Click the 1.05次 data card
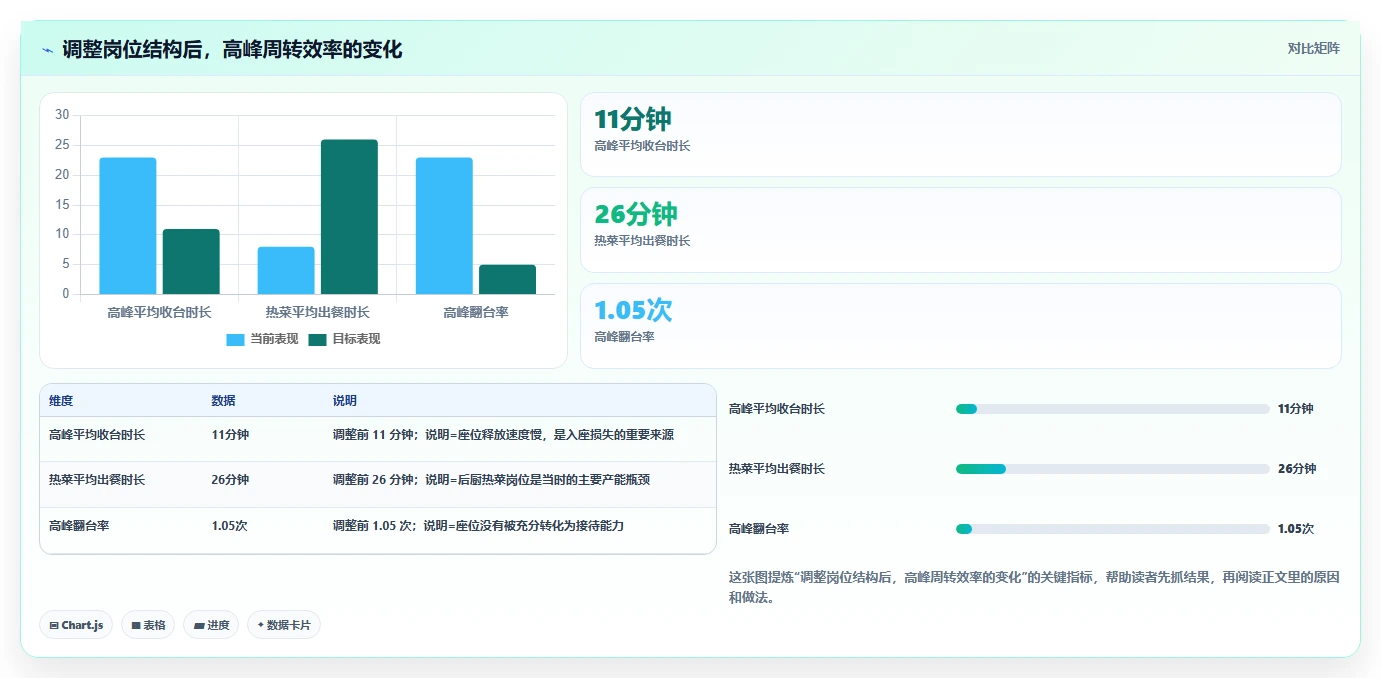Image resolution: width=1381 pixels, height=678 pixels. click(960, 326)
